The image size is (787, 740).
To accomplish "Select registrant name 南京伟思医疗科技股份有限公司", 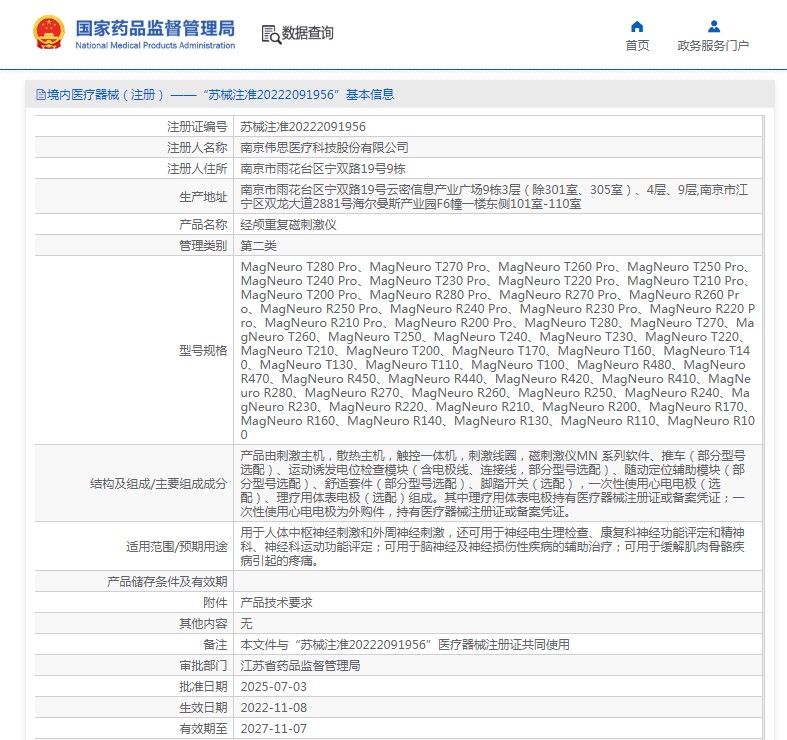I will [x=324, y=148].
